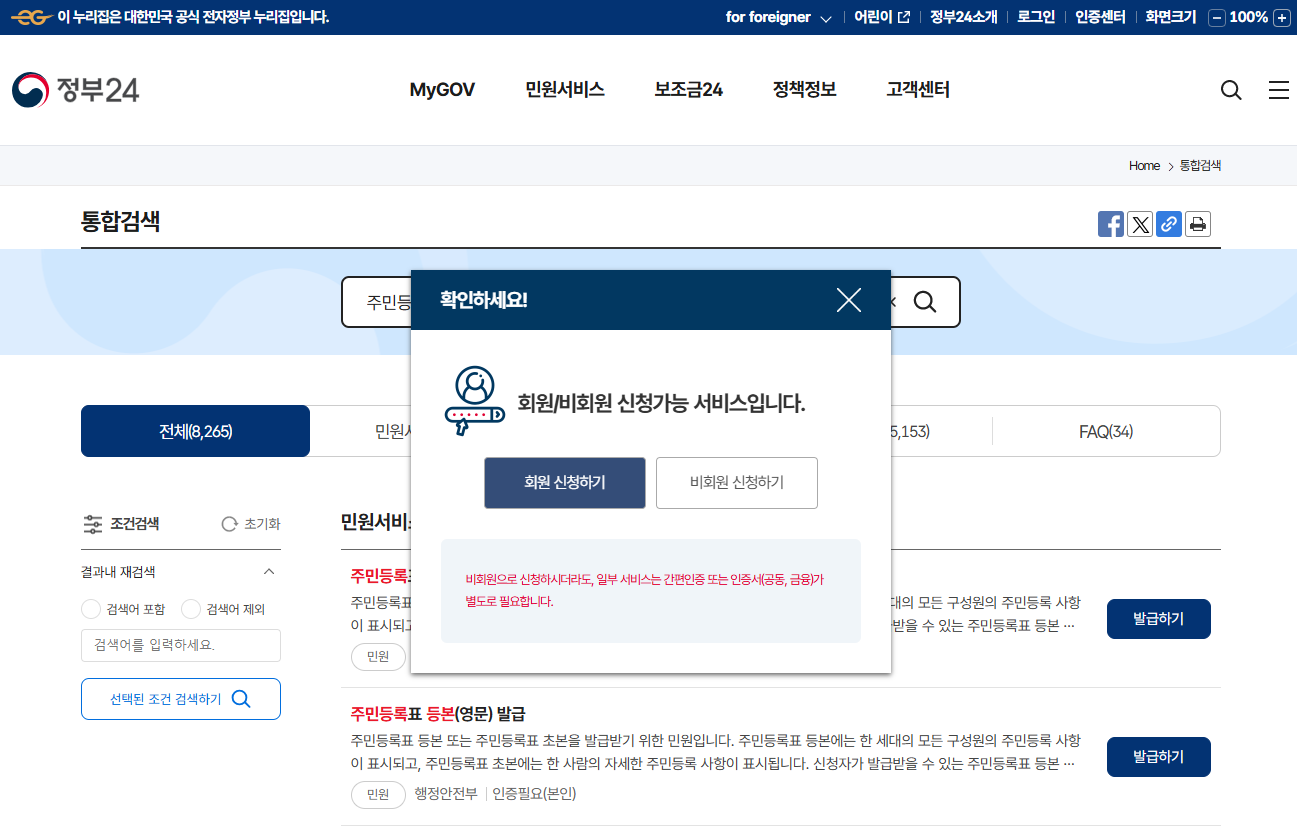Open the 어린이 external link

click(x=882, y=17)
